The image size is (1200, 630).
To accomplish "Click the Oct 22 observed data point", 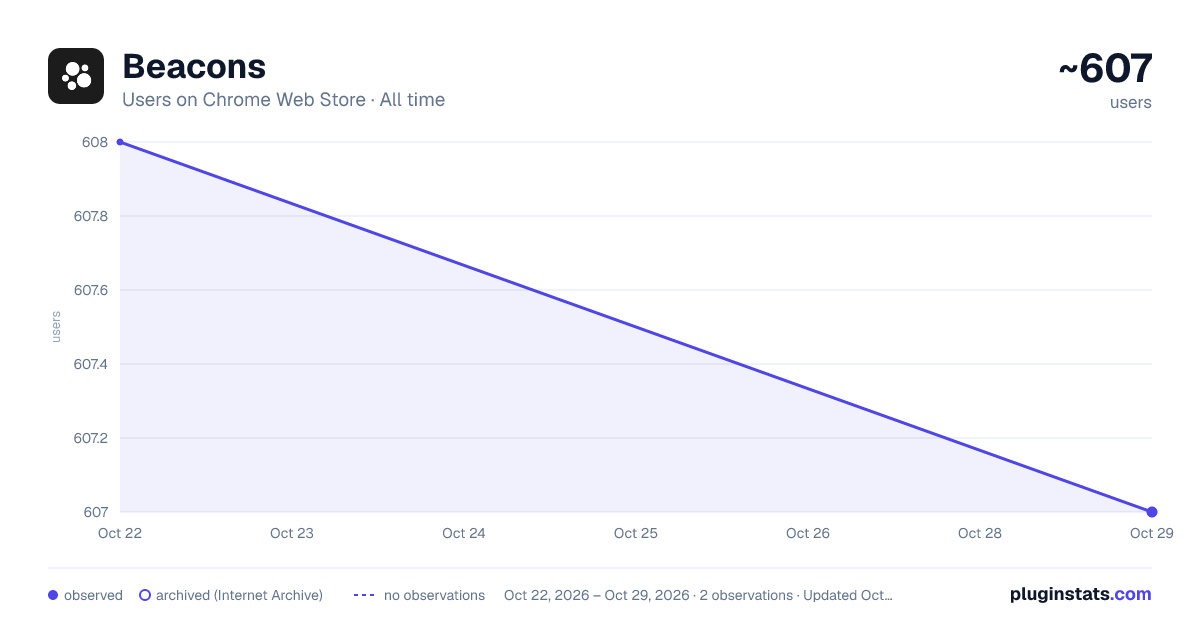I will 120,142.
